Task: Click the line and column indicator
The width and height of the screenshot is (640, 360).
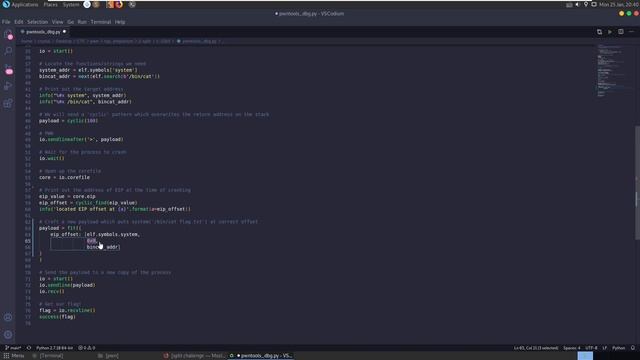Action: 536,348
